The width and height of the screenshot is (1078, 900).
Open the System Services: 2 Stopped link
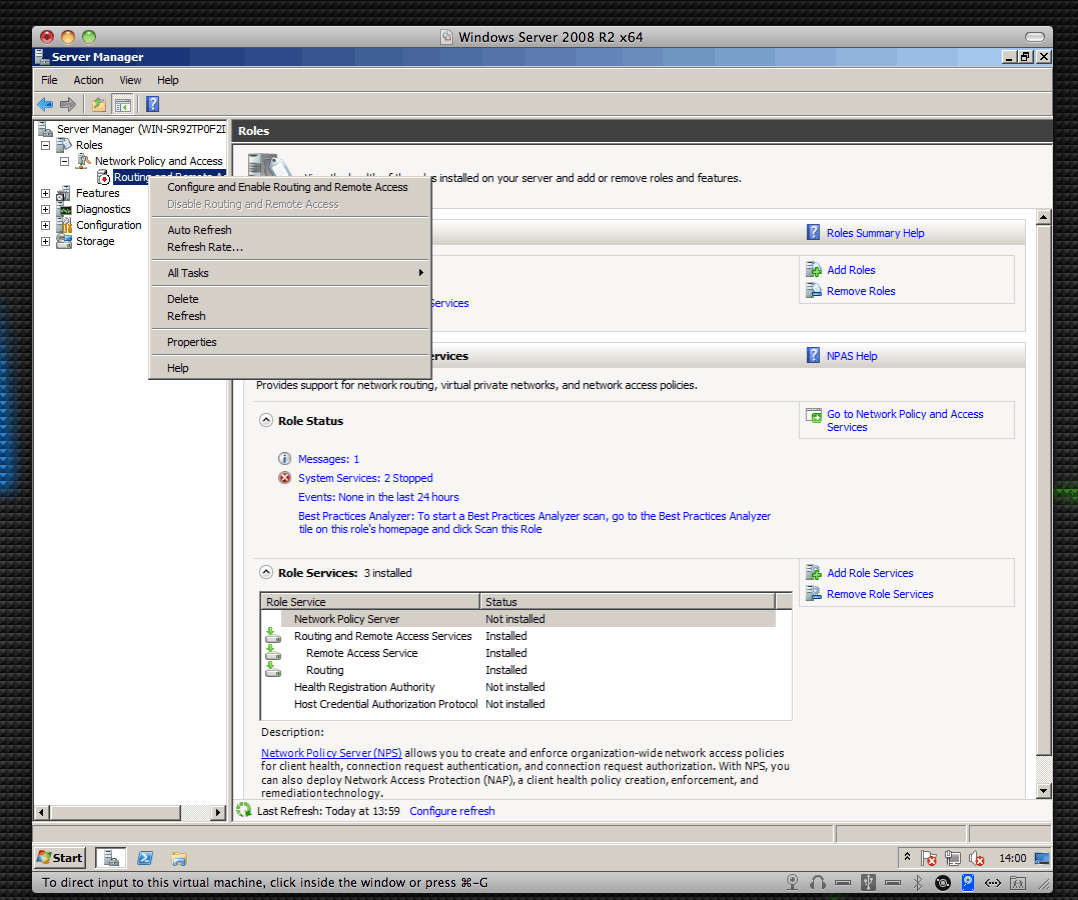tap(365, 478)
